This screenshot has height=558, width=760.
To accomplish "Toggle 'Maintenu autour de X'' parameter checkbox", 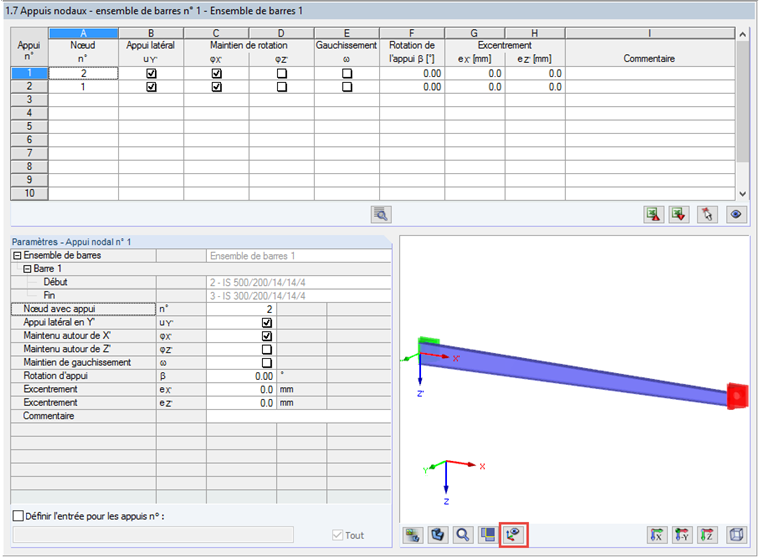I will [267, 336].
